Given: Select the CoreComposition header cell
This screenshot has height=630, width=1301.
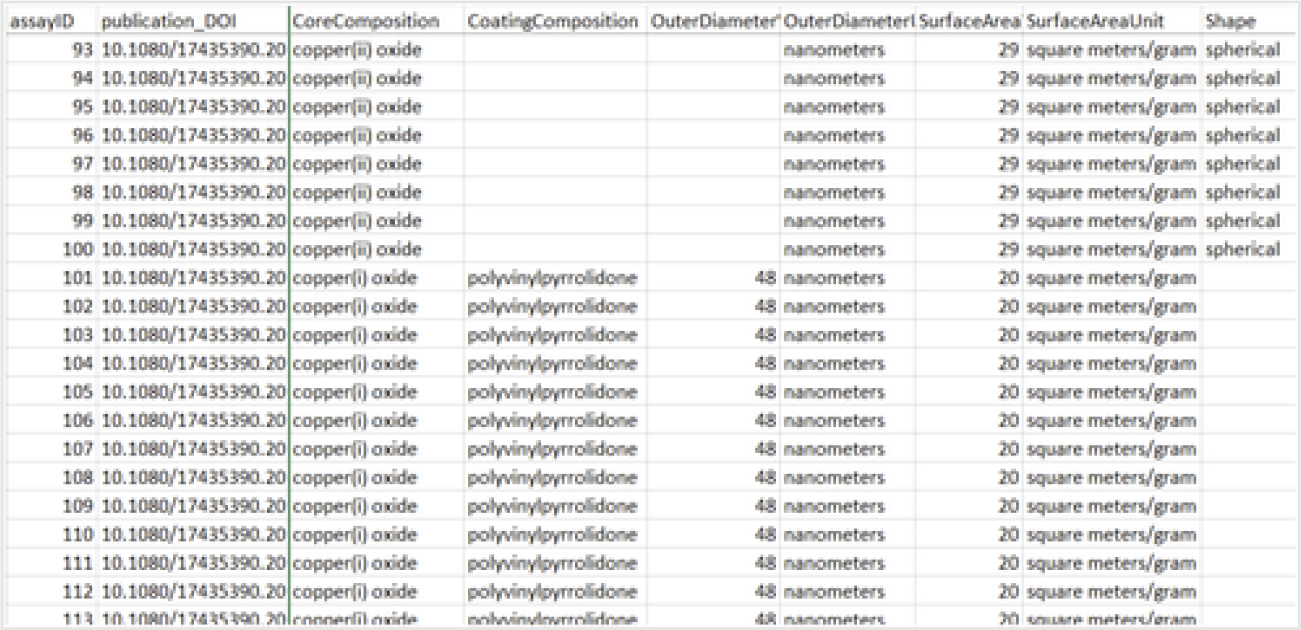Looking at the screenshot, I should pyautogui.click(x=375, y=21).
